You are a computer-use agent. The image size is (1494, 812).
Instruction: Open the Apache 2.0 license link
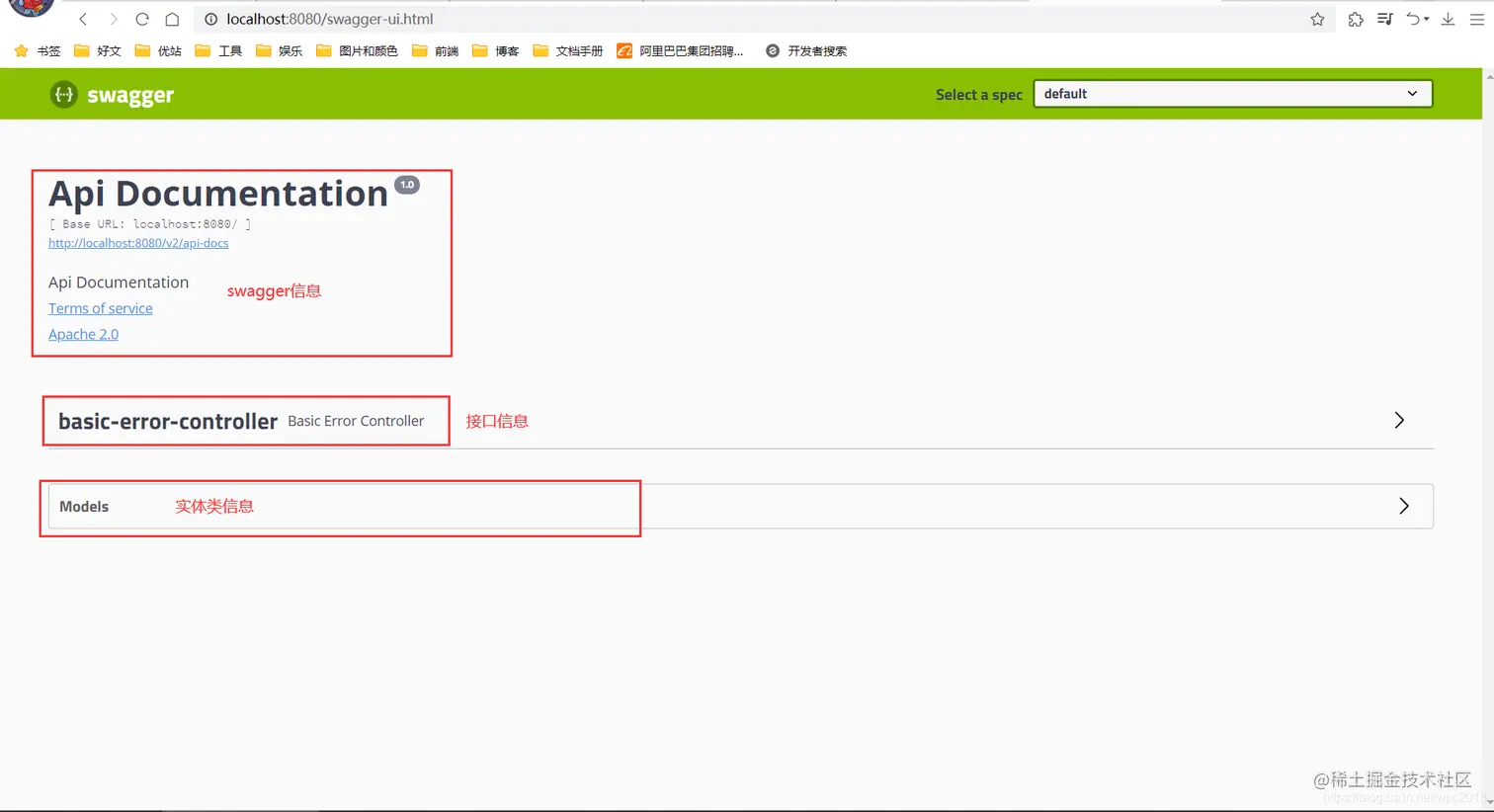[x=83, y=334]
